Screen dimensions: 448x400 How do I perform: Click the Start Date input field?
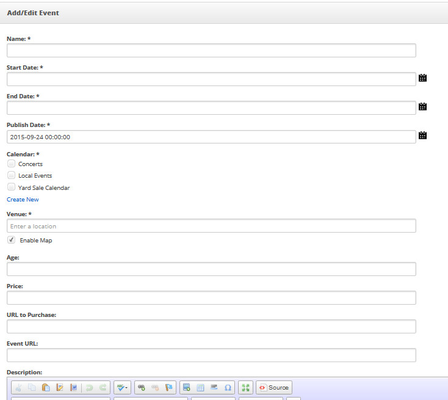211,79
